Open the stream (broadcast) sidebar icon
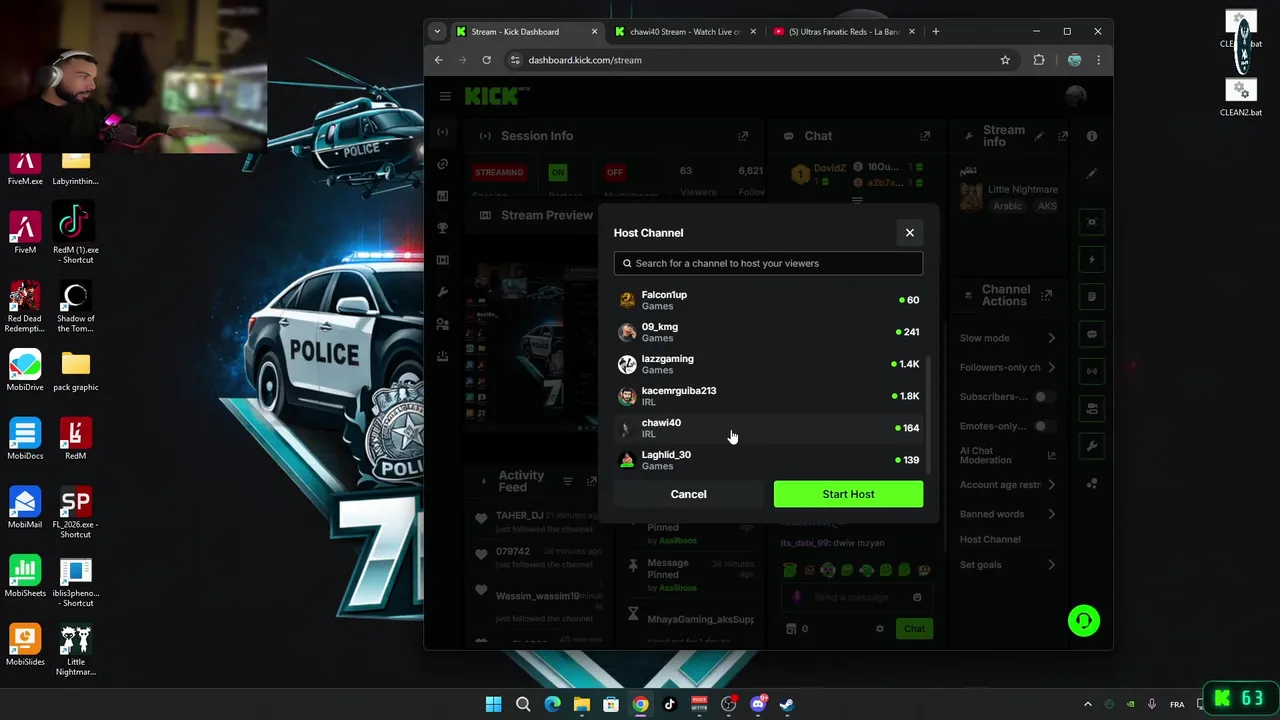The width and height of the screenshot is (1280, 720). coord(442,132)
